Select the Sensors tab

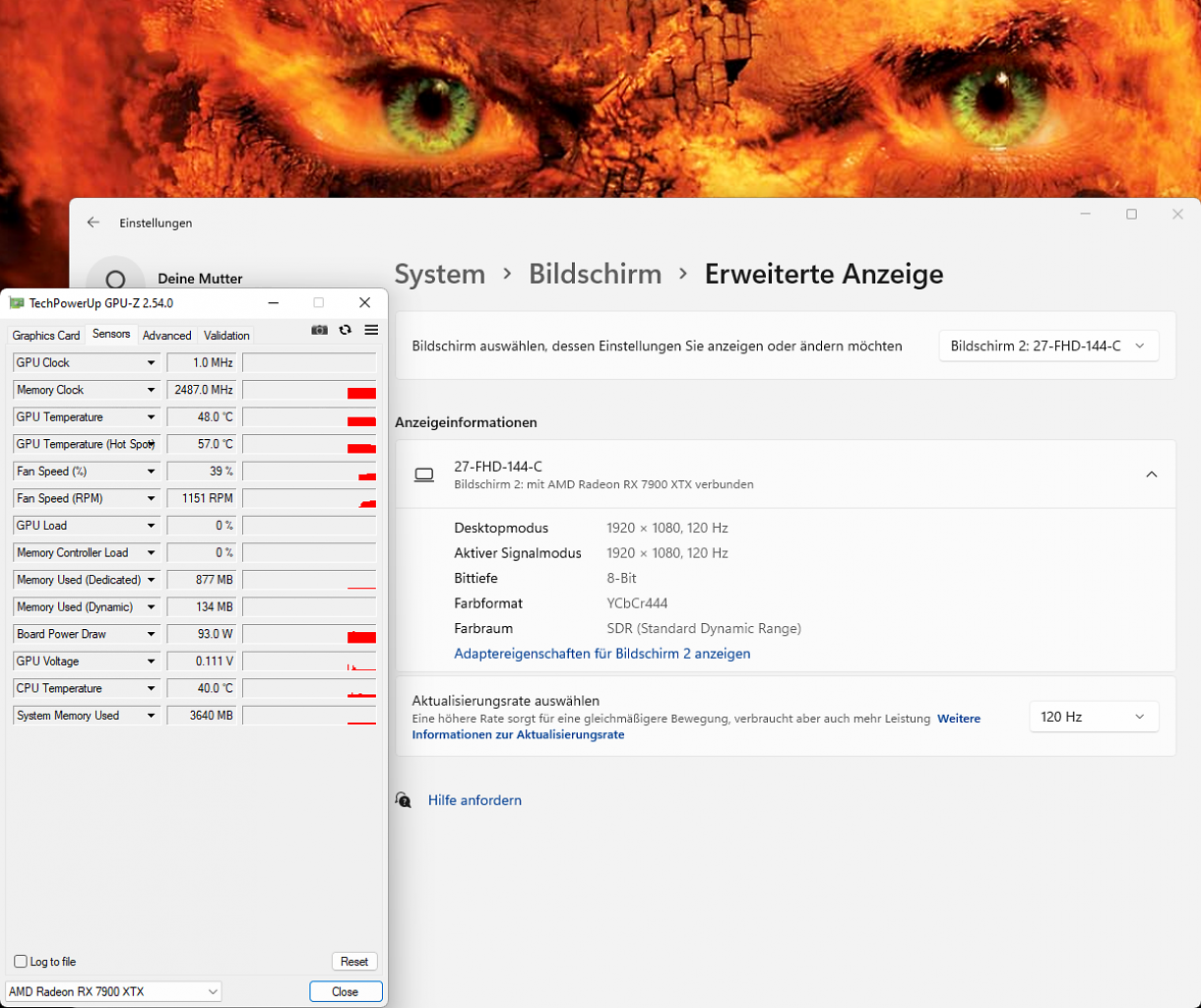[x=111, y=334]
